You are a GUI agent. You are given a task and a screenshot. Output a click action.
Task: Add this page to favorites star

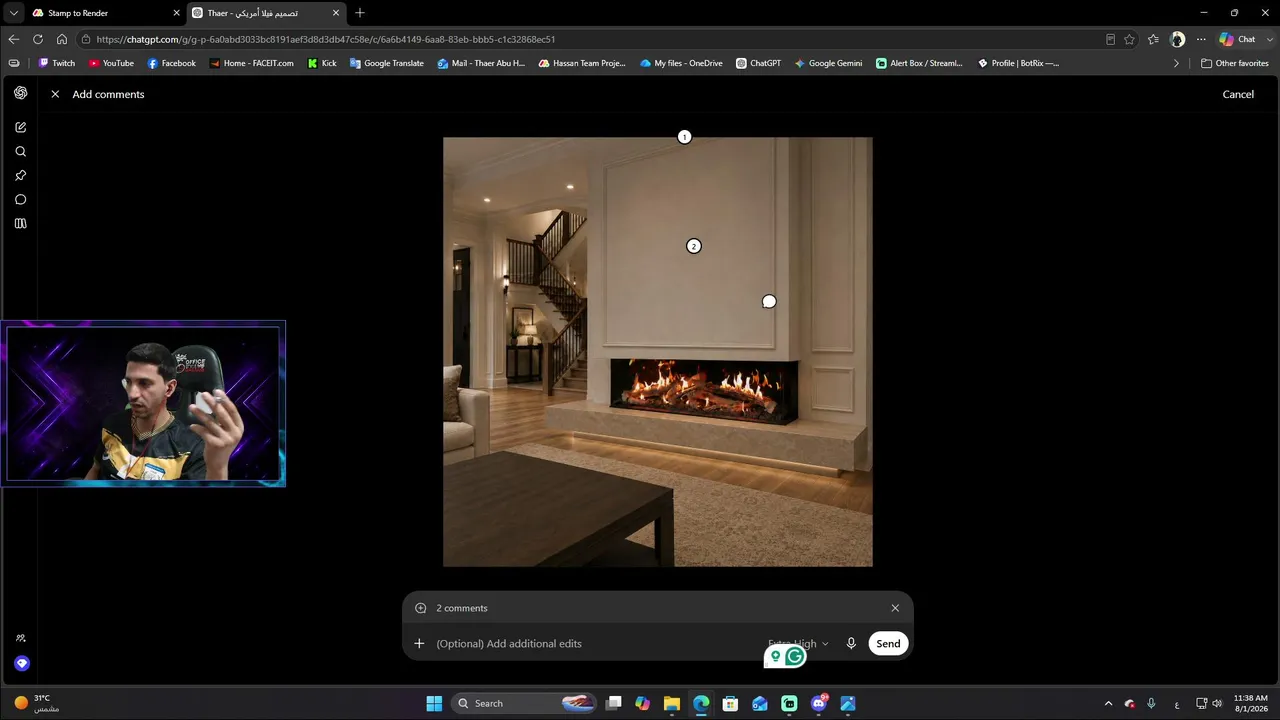1129,39
